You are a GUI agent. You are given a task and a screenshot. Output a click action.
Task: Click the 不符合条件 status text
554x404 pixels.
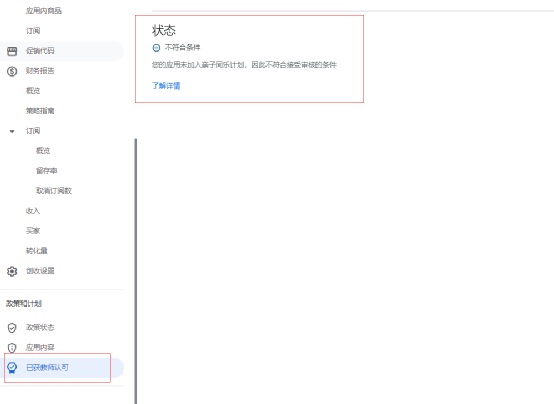tap(182, 48)
